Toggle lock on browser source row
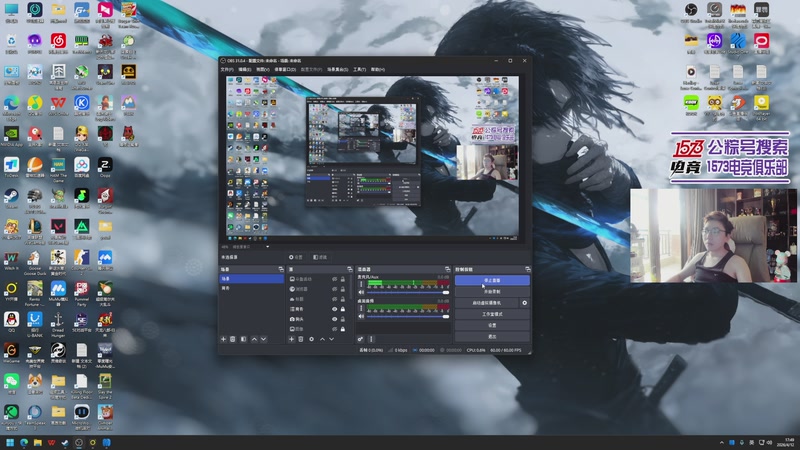 point(343,289)
